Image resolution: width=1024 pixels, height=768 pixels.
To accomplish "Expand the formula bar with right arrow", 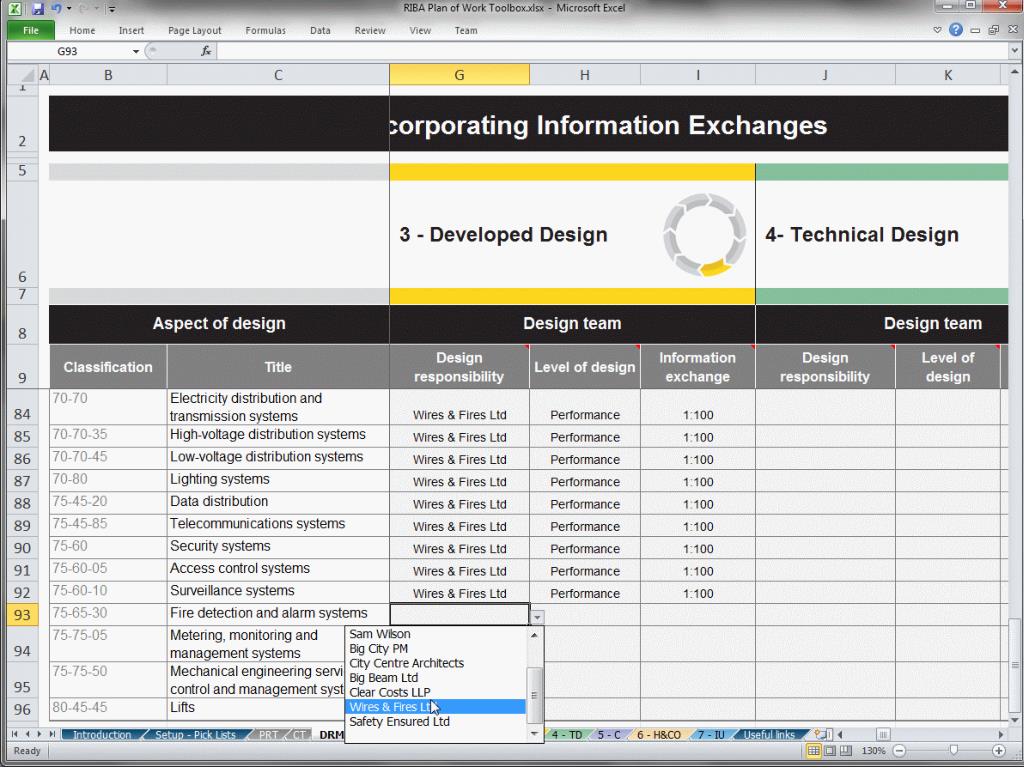I will click(x=1015, y=51).
